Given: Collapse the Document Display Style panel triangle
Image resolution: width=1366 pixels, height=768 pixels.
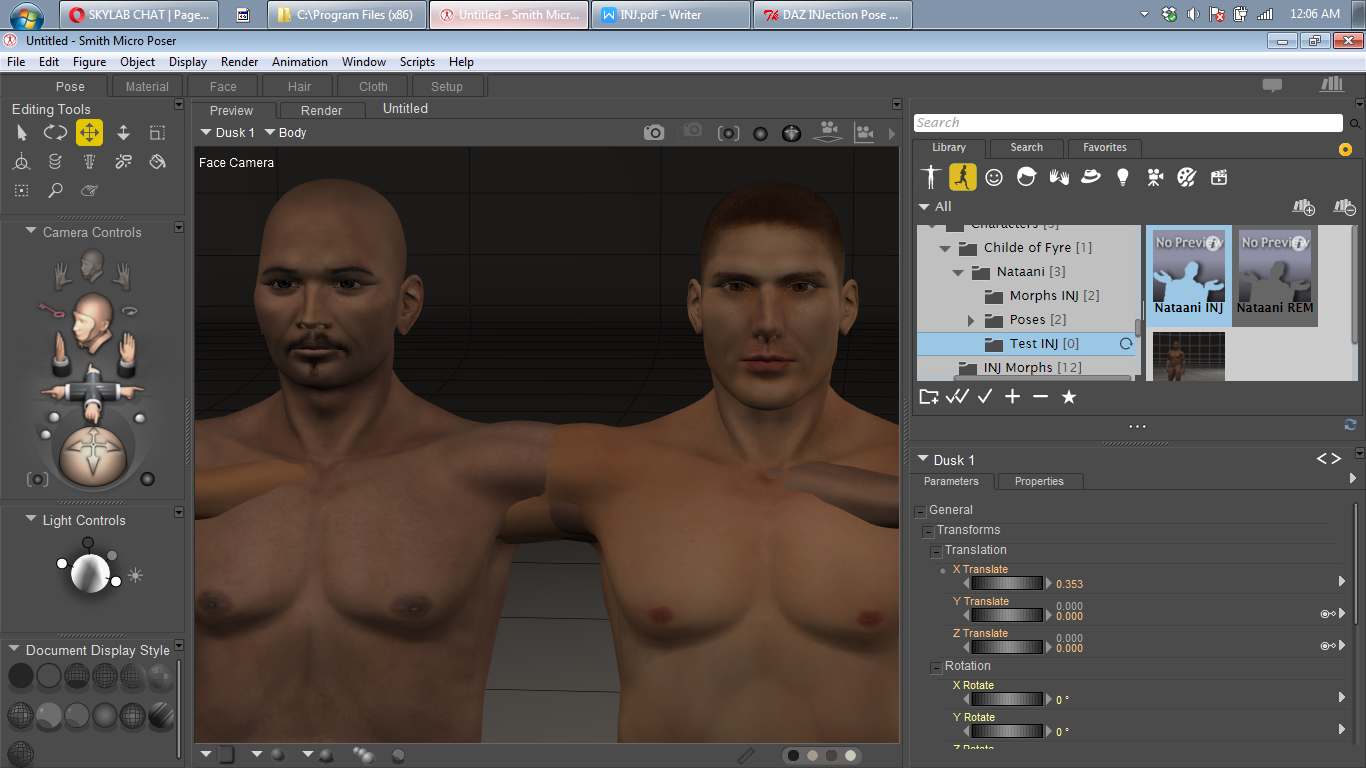Looking at the screenshot, I should click(14, 650).
